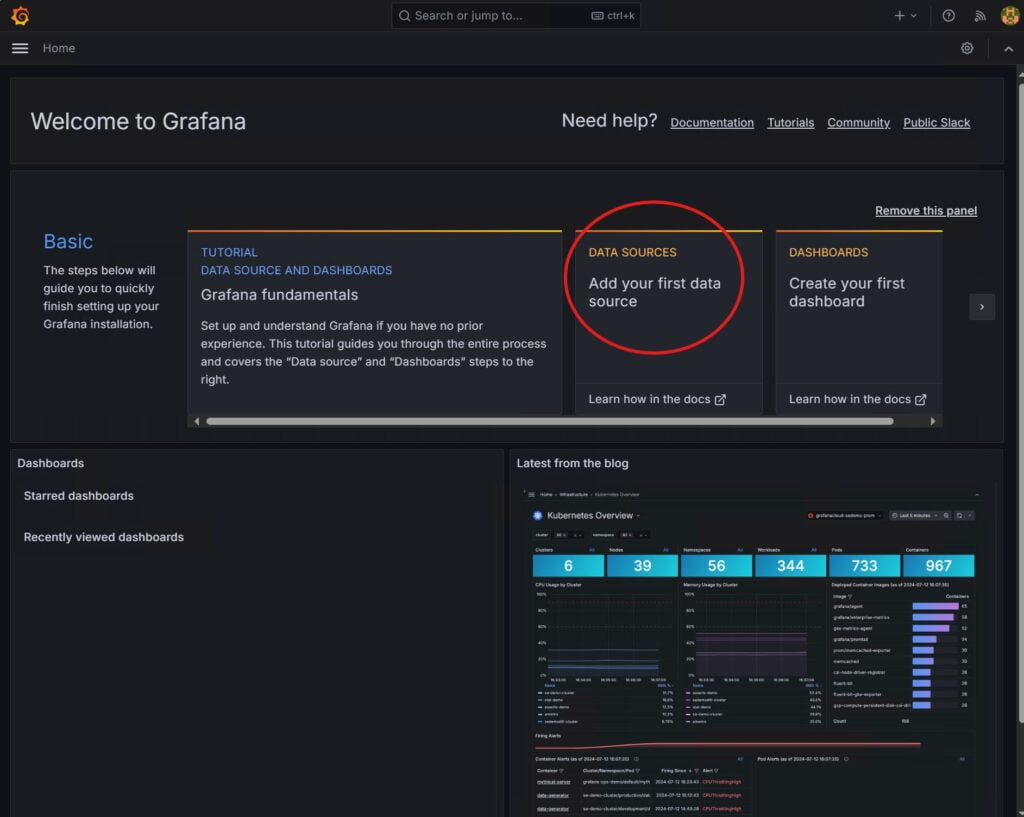Viewport: 1024px width, 817px height.
Task: Expand the plus 'New' dropdown
Action: (905, 16)
